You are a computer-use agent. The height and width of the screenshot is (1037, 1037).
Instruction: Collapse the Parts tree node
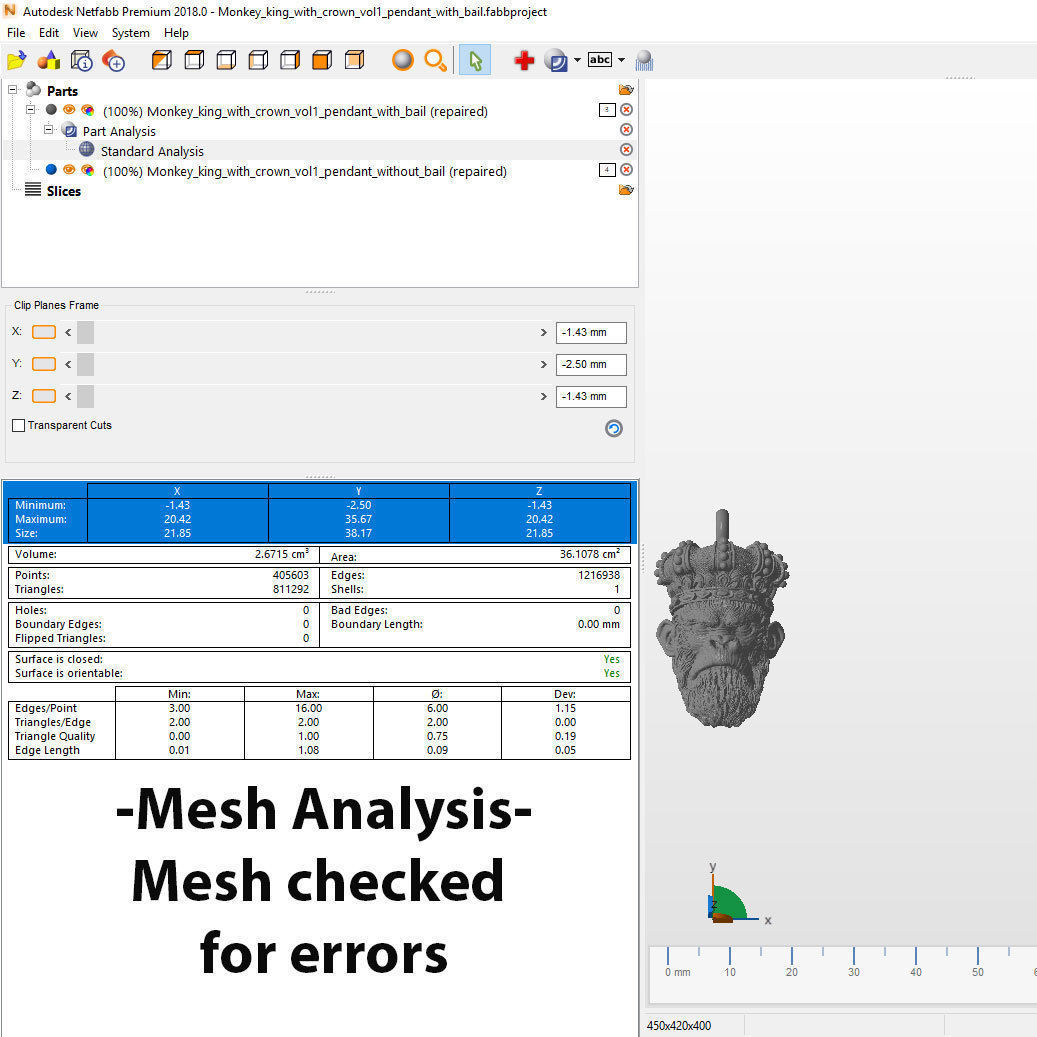click(x=13, y=89)
